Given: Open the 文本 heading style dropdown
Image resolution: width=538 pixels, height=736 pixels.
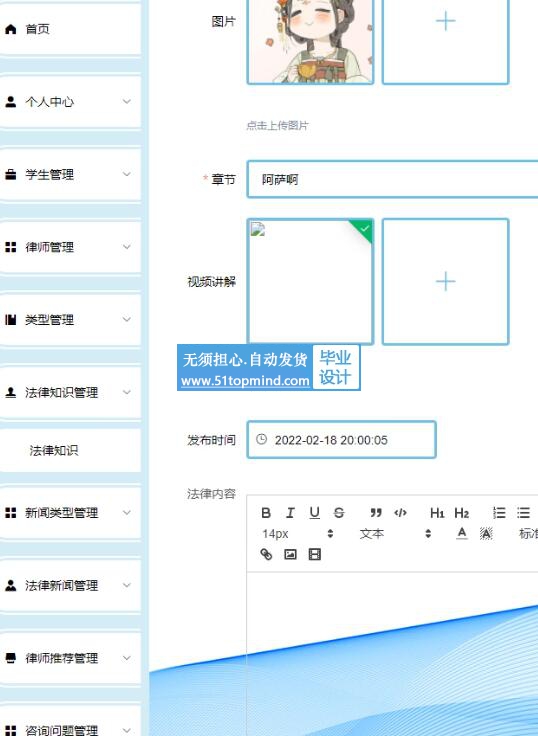Looking at the screenshot, I should pos(395,534).
